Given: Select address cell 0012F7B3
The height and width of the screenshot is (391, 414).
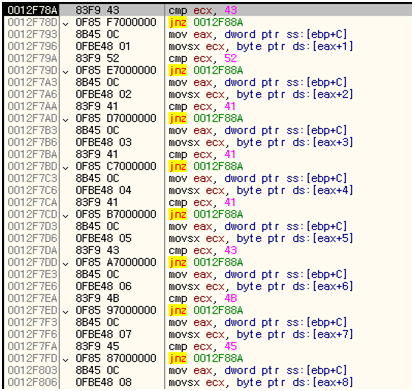Looking at the screenshot, I should 32,130.
